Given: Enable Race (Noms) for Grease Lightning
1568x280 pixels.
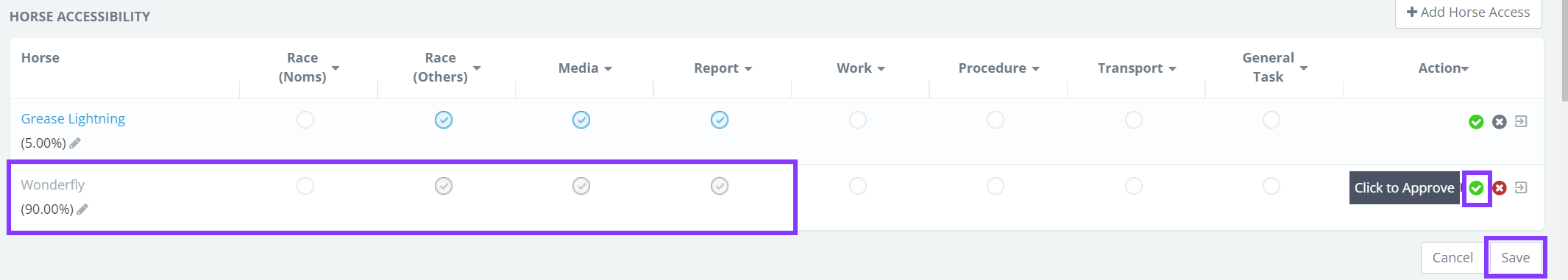Looking at the screenshot, I should point(305,120).
